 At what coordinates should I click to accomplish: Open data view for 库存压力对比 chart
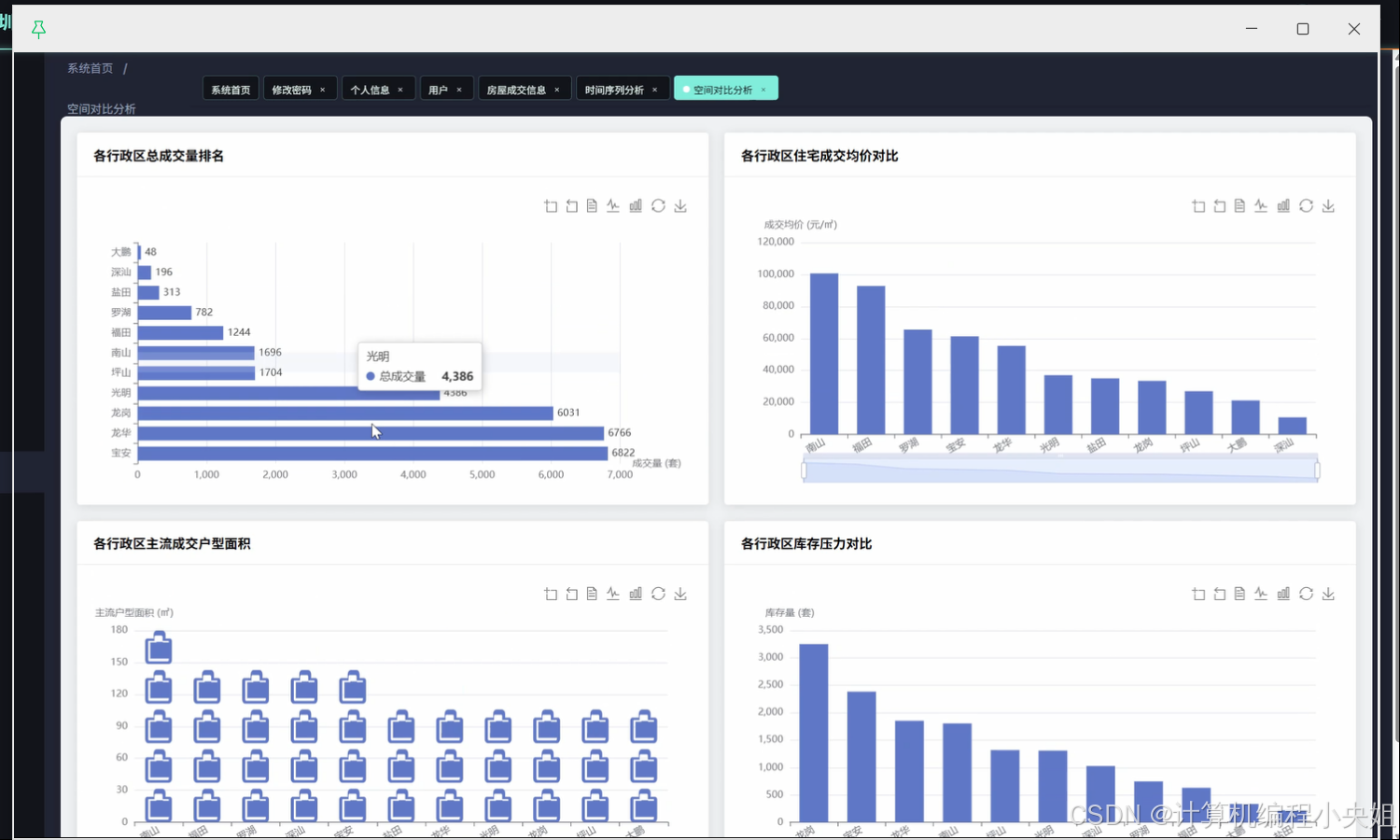click(x=1239, y=594)
